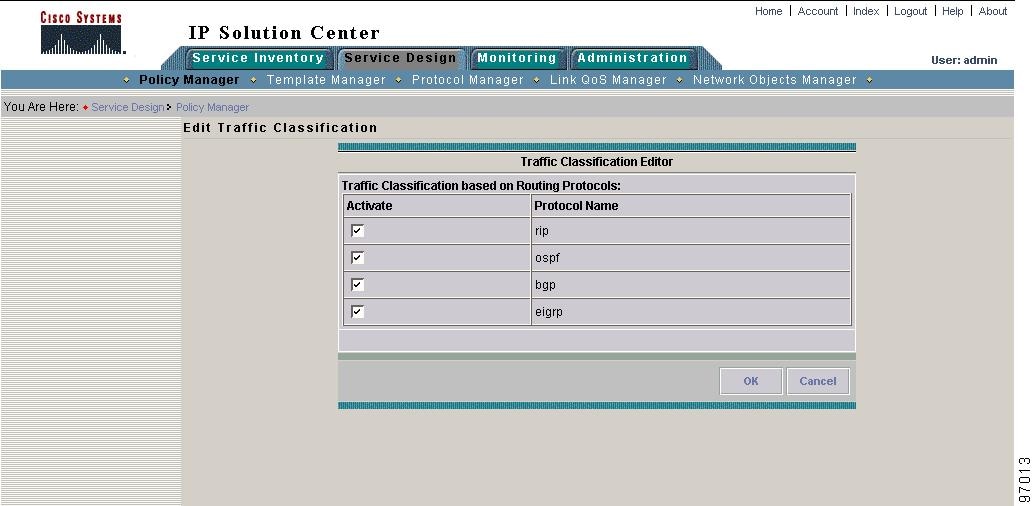Select the rip protocol name cell
The image size is (1035, 506).
click(x=691, y=231)
